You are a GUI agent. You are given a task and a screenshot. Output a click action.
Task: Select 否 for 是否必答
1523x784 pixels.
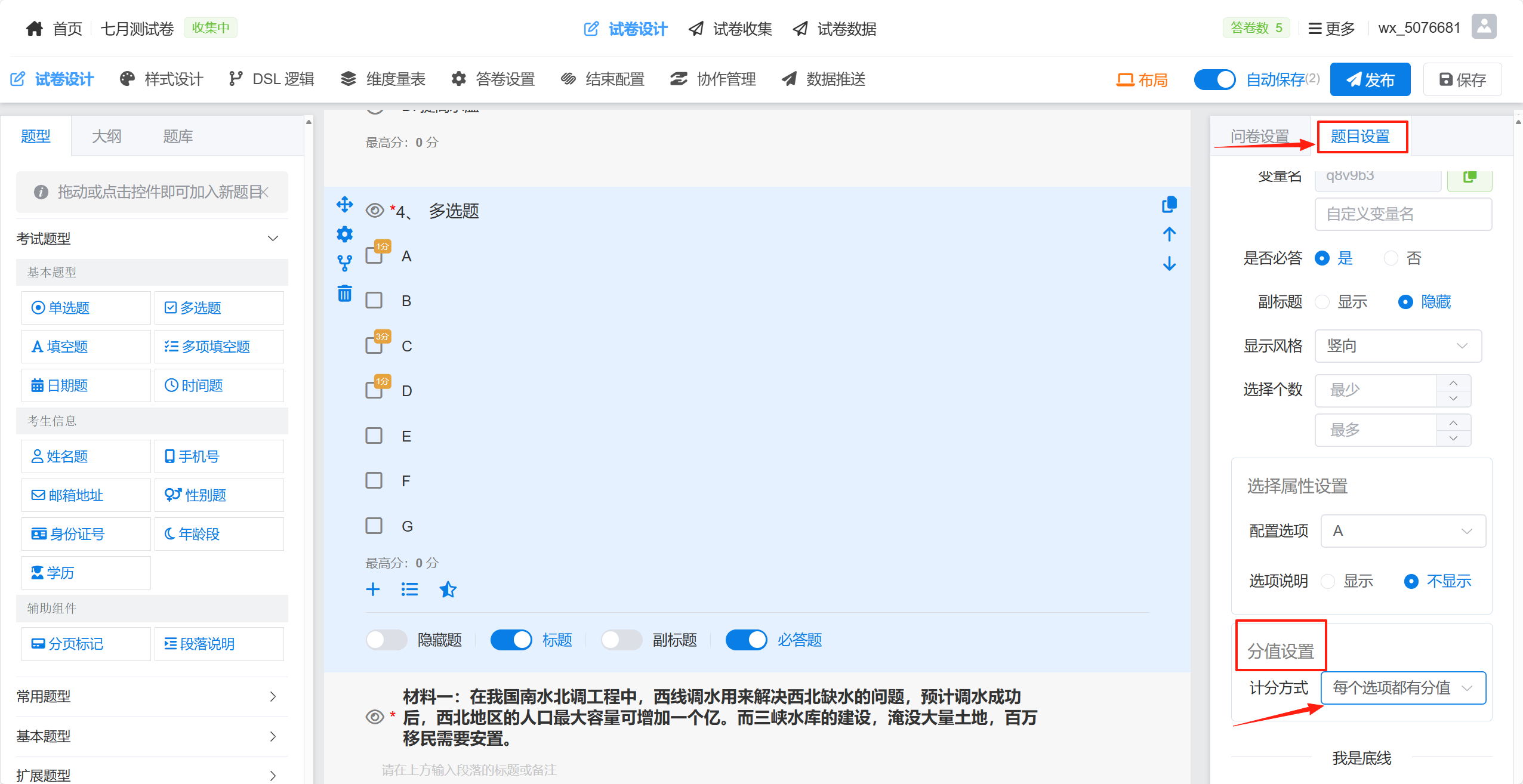click(x=1391, y=258)
